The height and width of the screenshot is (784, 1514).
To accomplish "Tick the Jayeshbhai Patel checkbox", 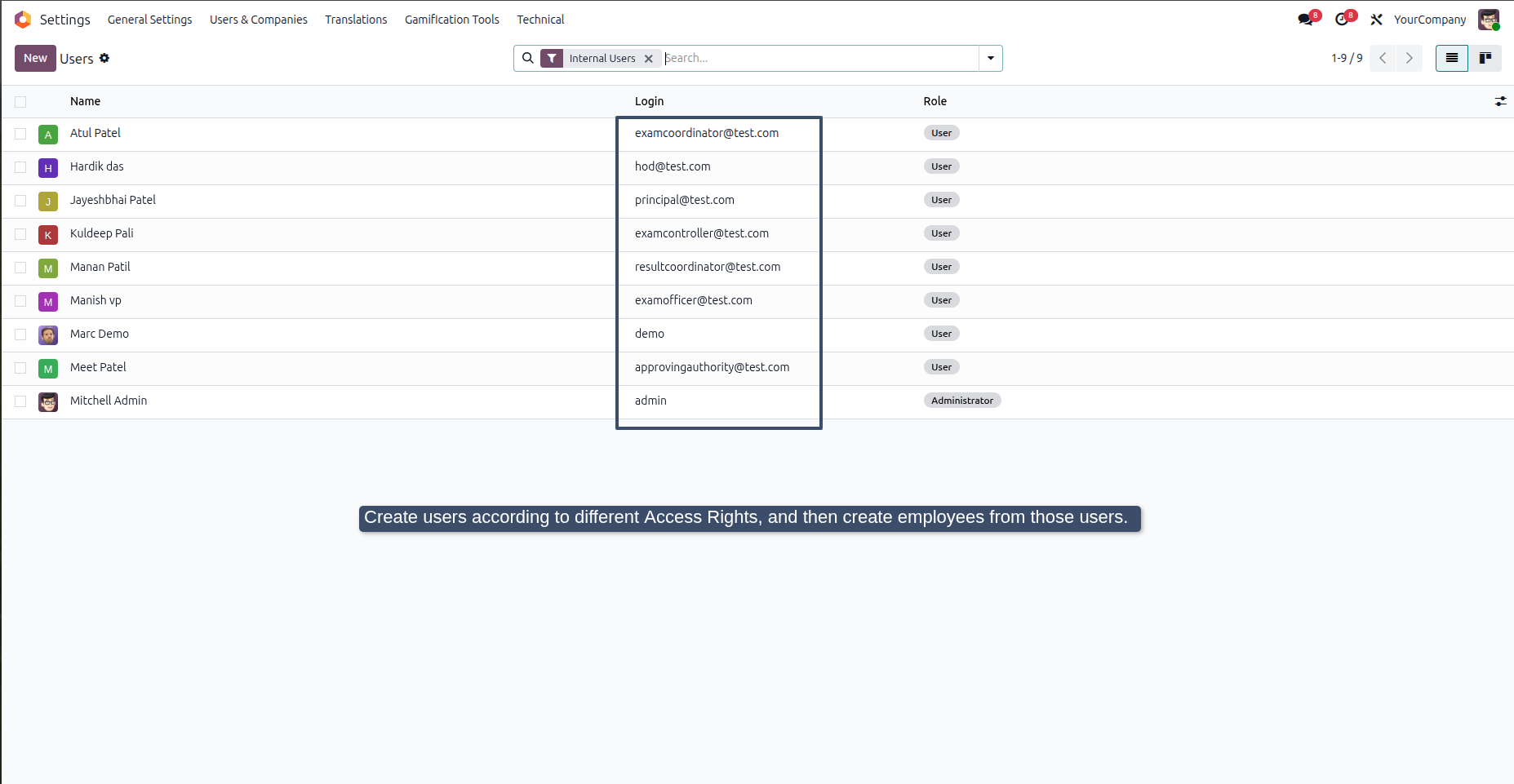I will click(x=20, y=201).
